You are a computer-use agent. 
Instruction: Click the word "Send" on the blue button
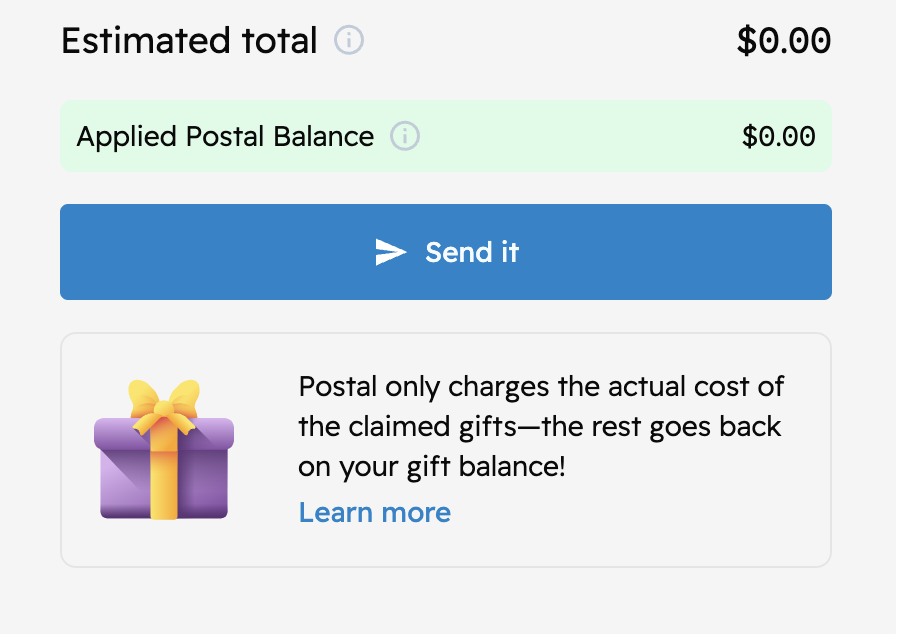tap(446, 252)
